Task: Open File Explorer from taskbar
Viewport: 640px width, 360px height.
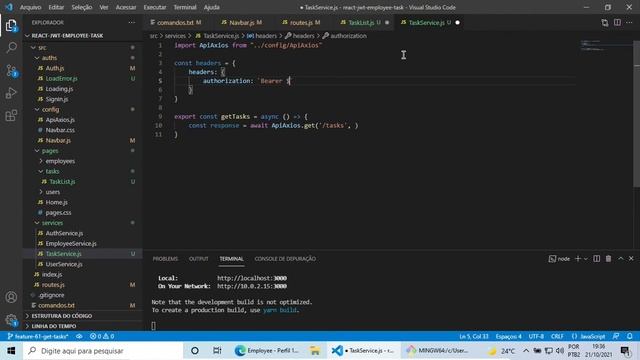Action: pos(315,351)
